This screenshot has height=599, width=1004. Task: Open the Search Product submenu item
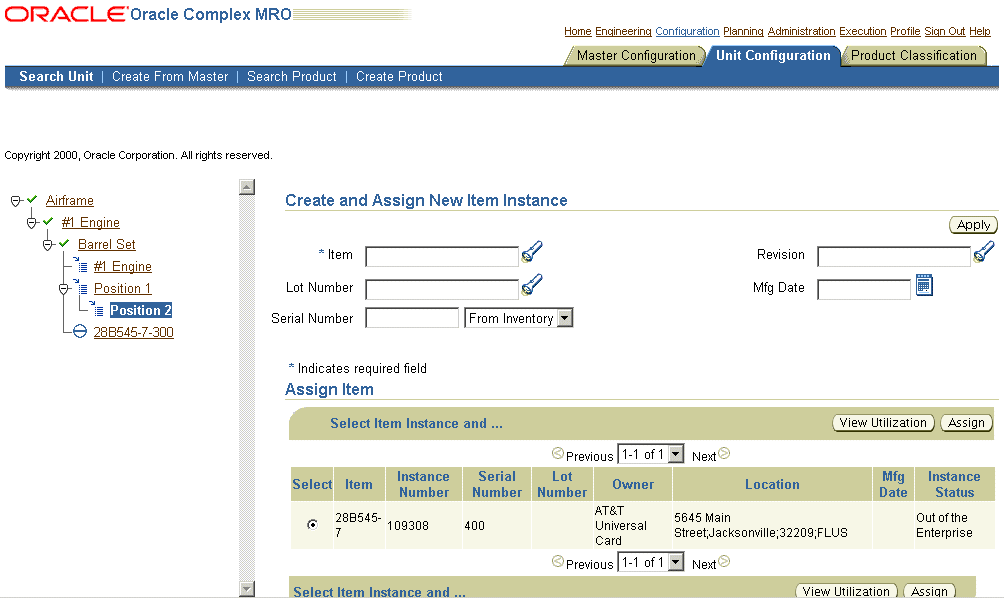[x=291, y=76]
